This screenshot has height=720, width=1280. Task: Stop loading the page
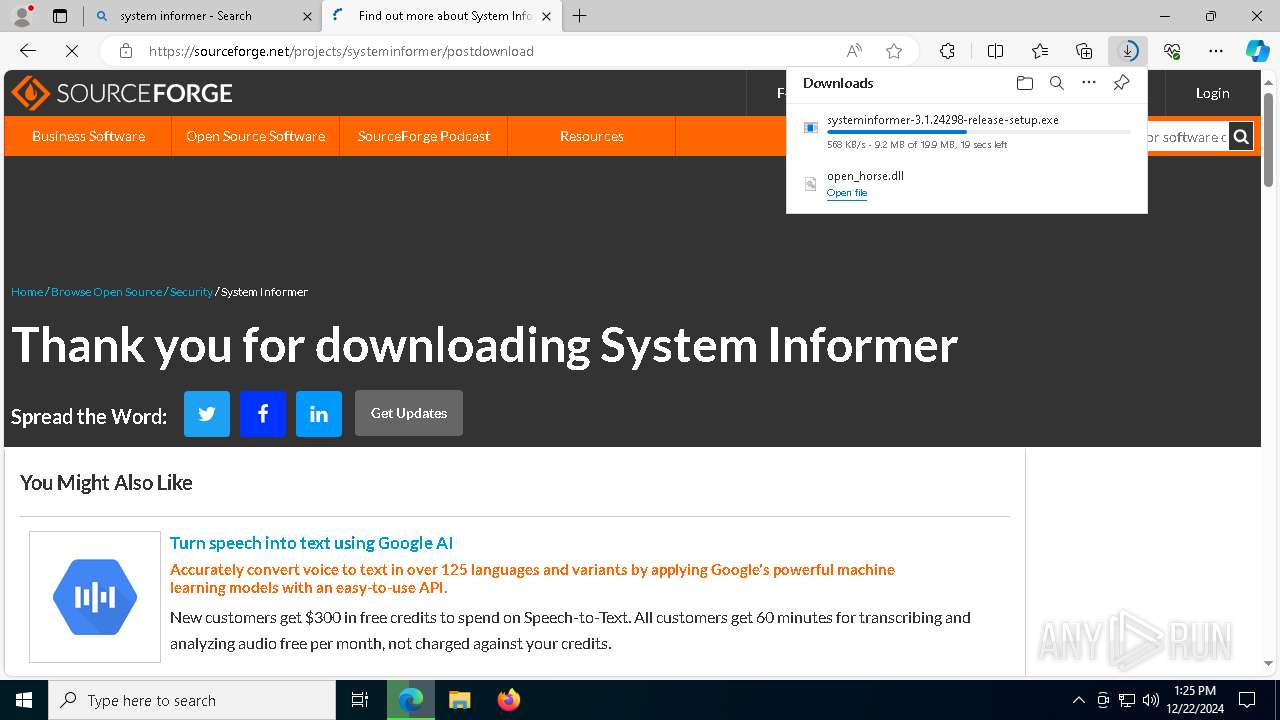point(72,51)
